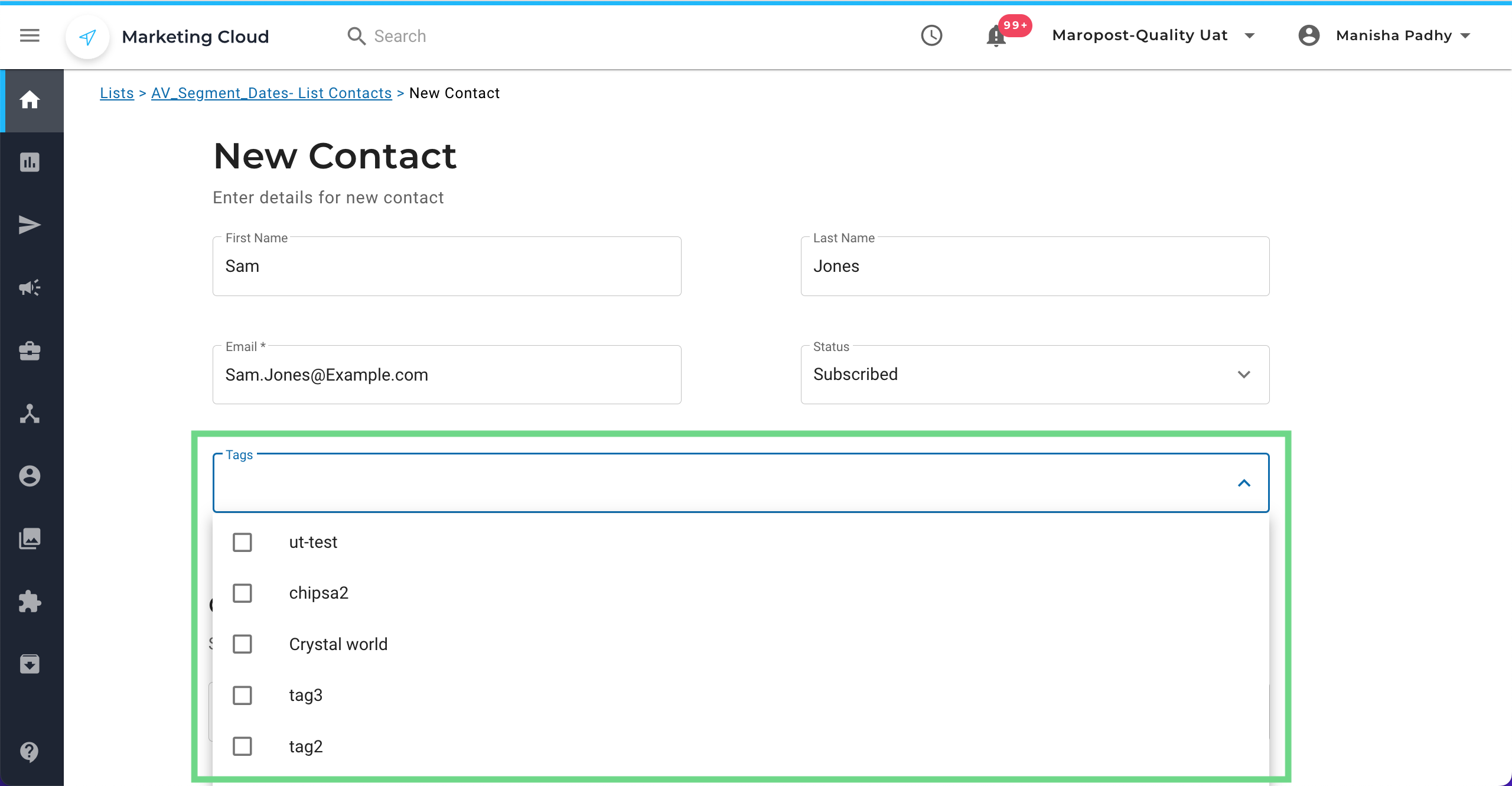Click the 'tag2' option label
This screenshot has width=1512, height=786.
[x=306, y=746]
